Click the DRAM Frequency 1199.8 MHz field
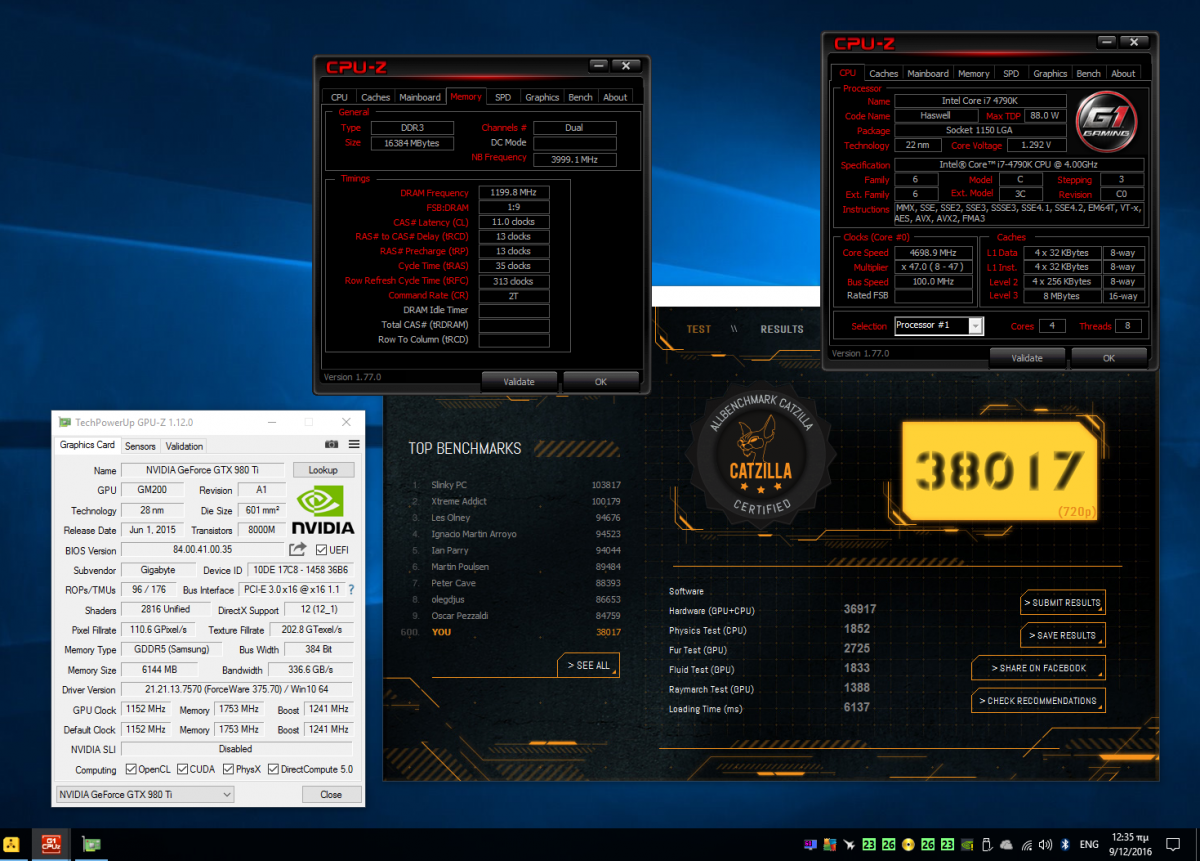 click(x=514, y=192)
